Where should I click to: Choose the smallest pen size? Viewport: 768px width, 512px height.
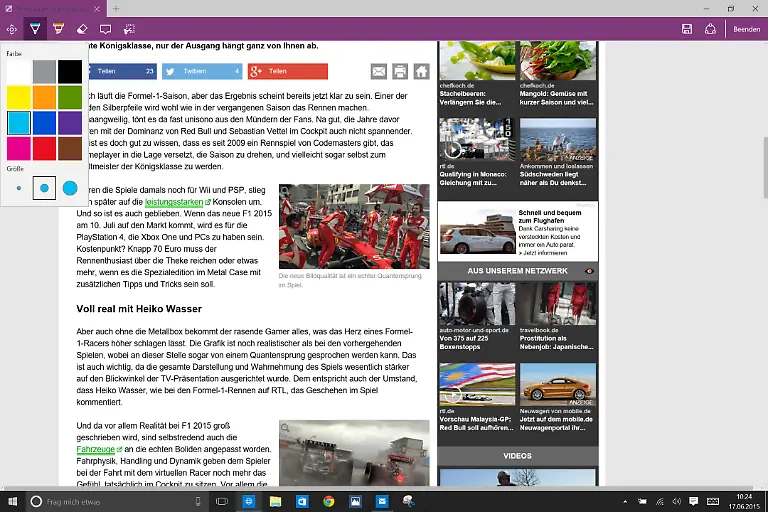pos(19,188)
